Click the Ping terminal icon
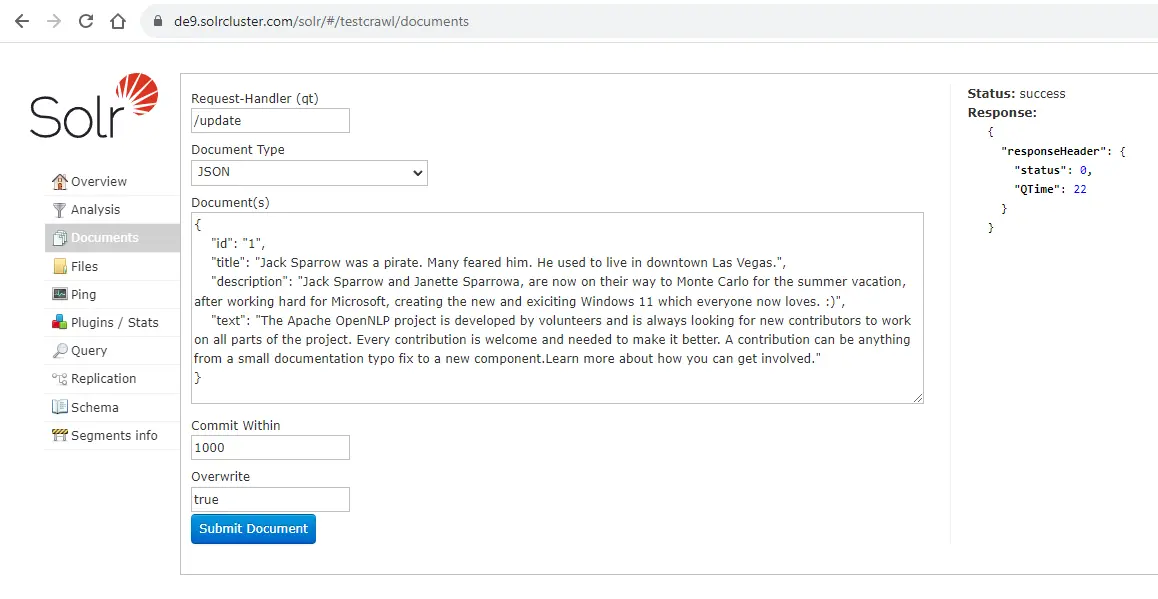Screen dimensions: 1158x599 click(x=60, y=294)
